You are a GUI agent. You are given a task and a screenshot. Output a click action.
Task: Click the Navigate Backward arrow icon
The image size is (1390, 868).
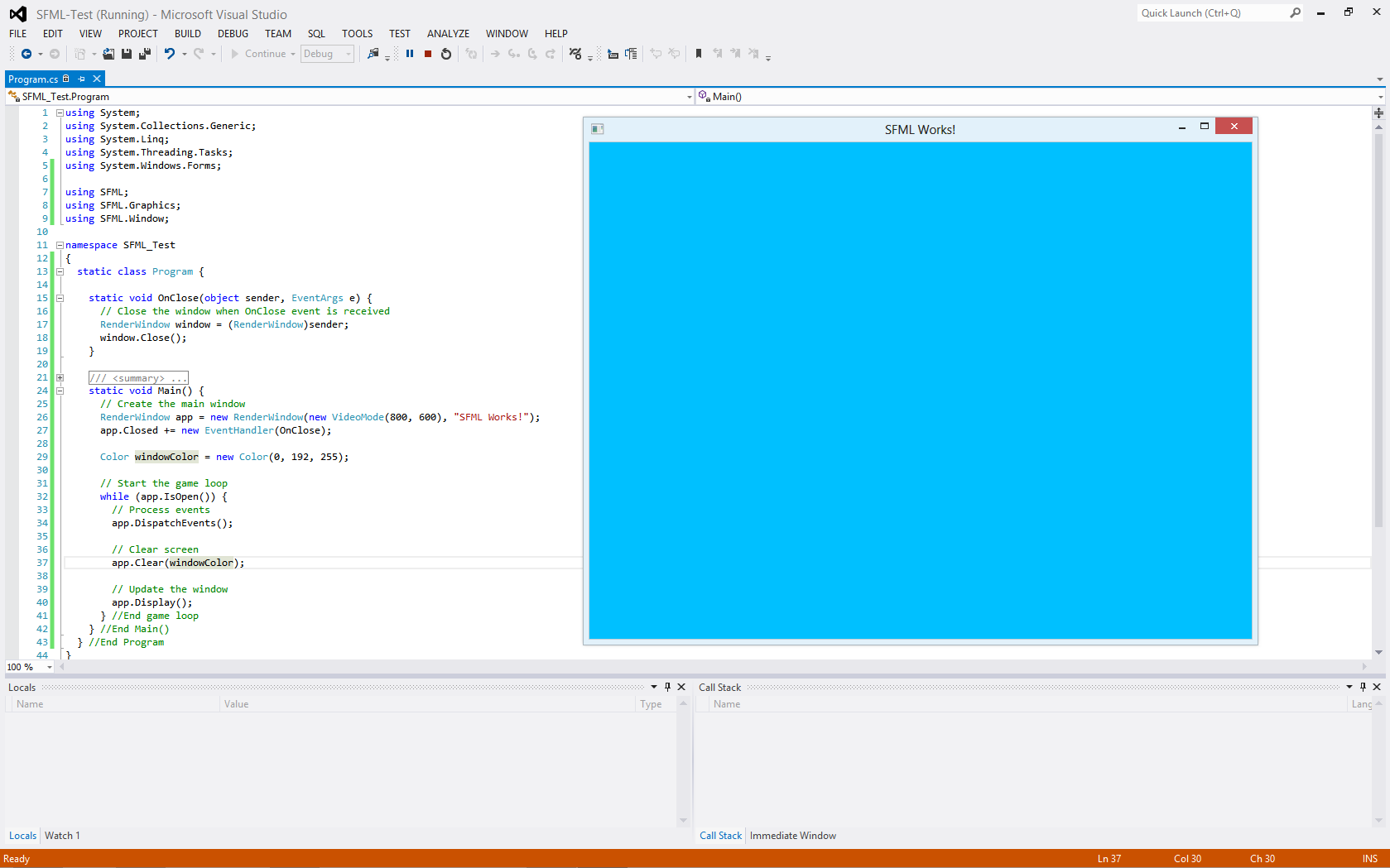[x=26, y=54]
